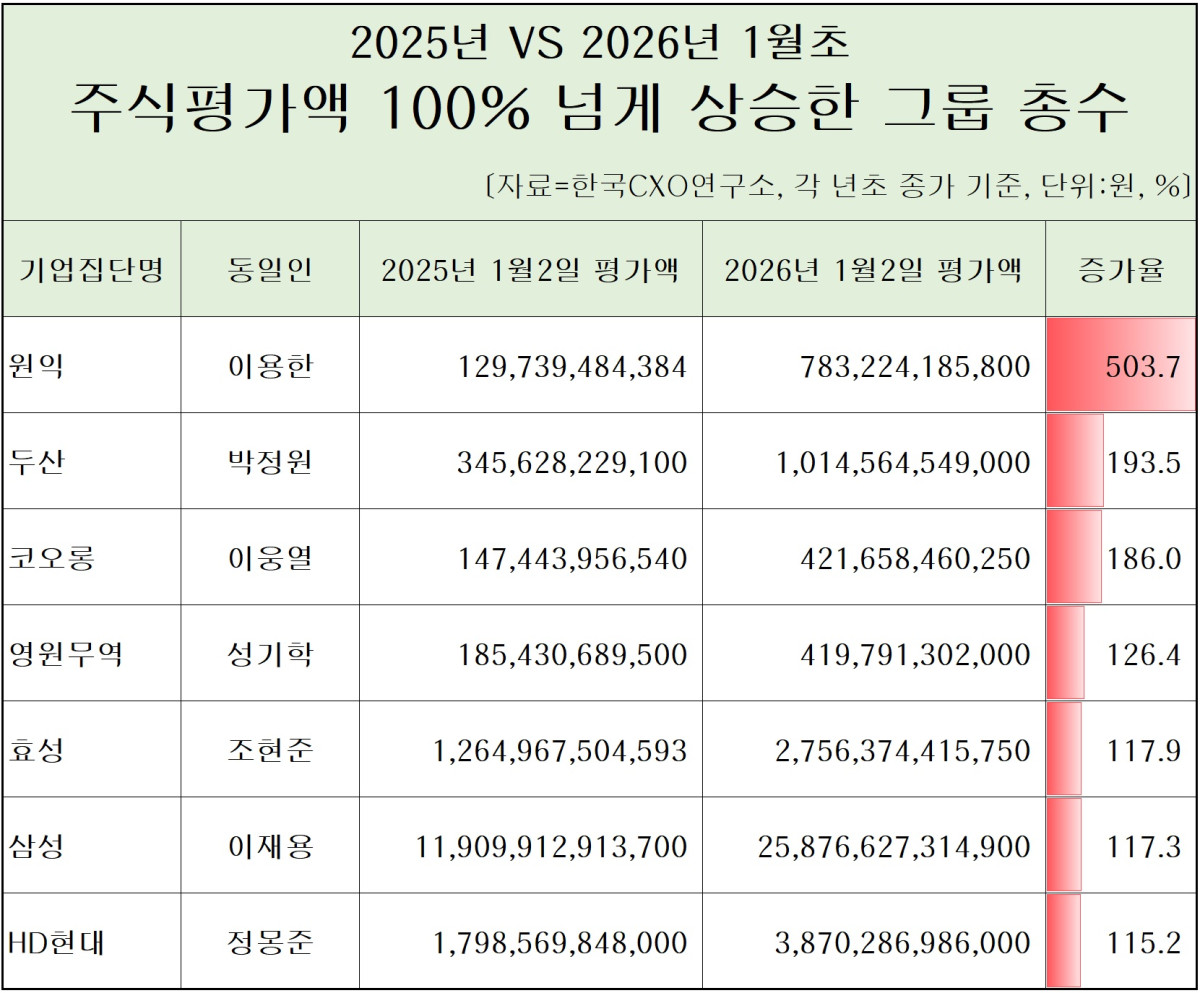Click the 증가율 column header
Screen dimensions: 1200x993
click(x=1118, y=268)
